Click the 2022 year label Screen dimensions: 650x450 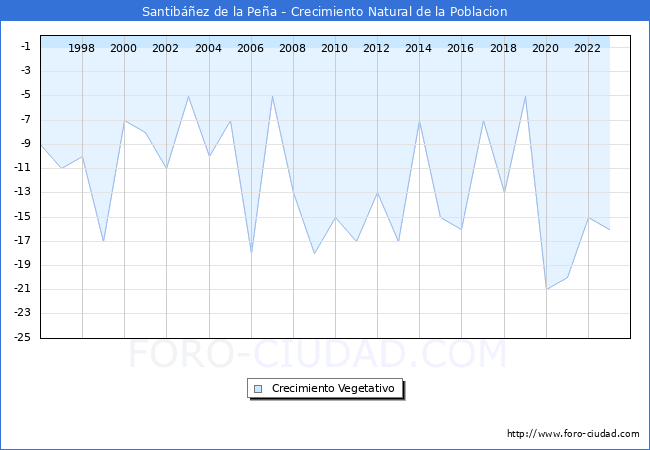587,48
